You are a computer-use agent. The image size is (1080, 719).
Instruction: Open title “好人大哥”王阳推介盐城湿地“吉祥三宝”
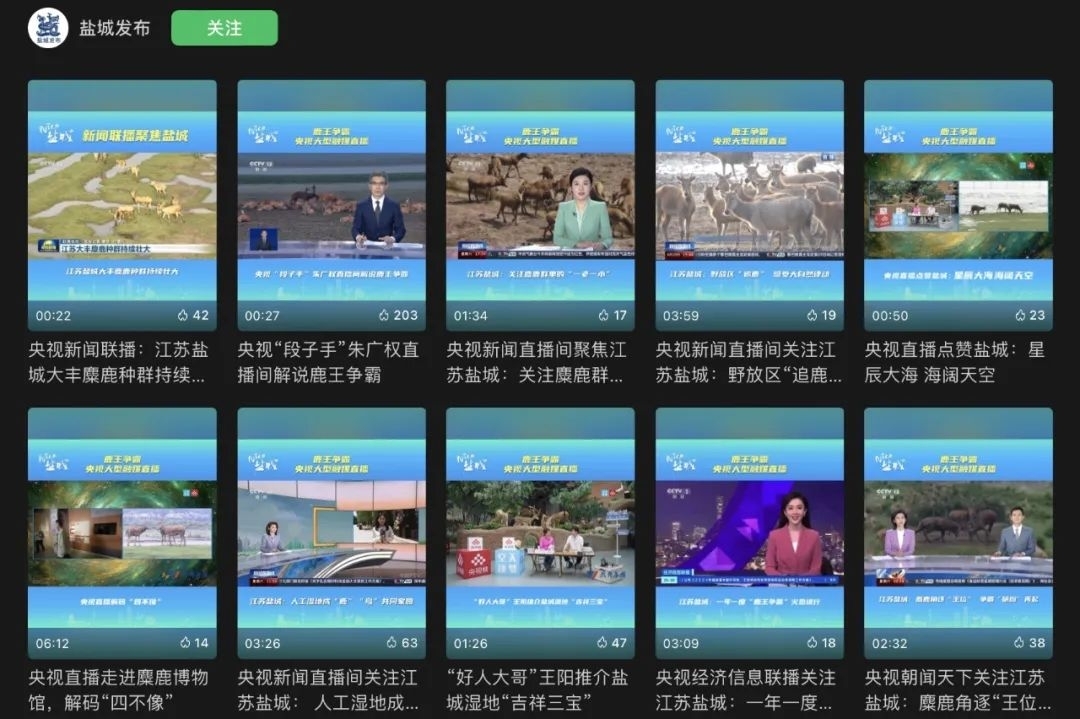coord(540,690)
